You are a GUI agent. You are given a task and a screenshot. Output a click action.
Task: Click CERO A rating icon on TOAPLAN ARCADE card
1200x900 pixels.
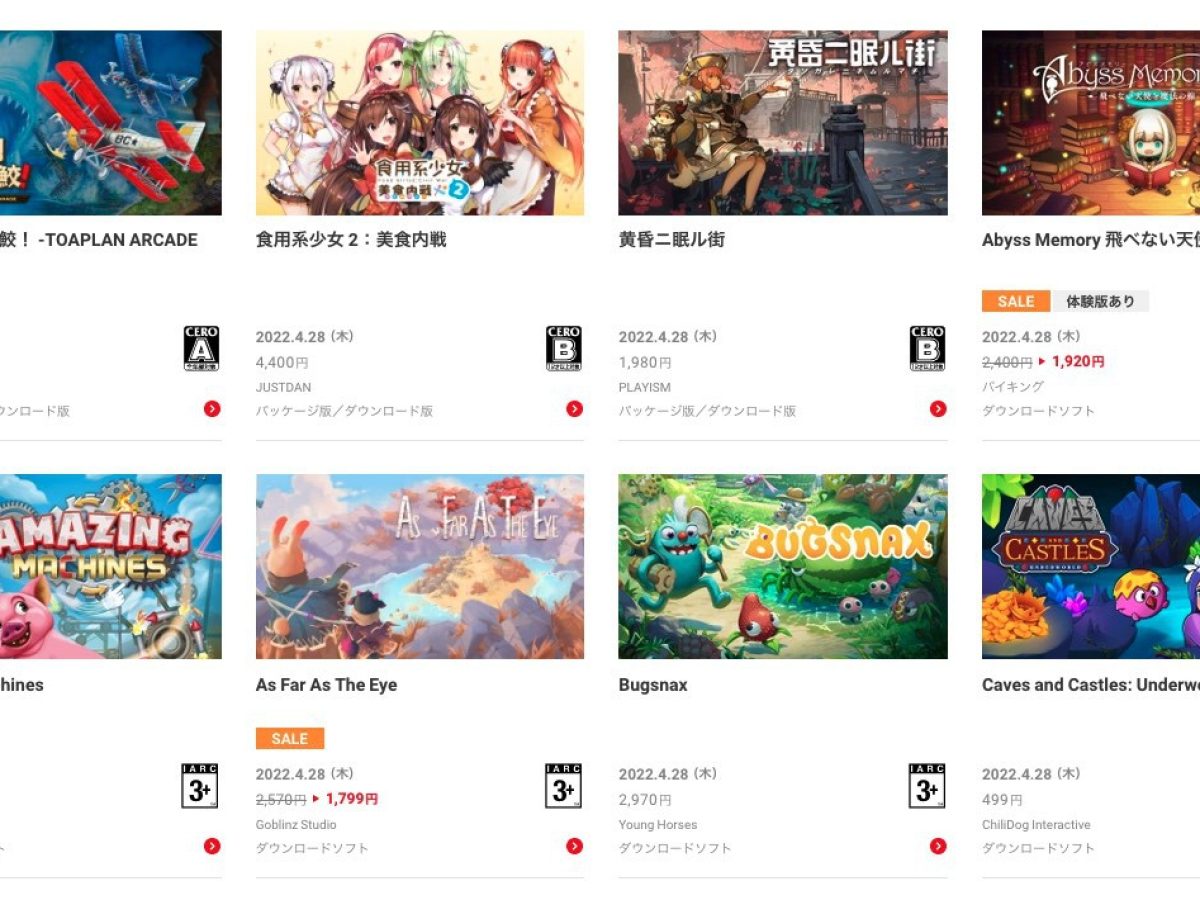coord(201,348)
